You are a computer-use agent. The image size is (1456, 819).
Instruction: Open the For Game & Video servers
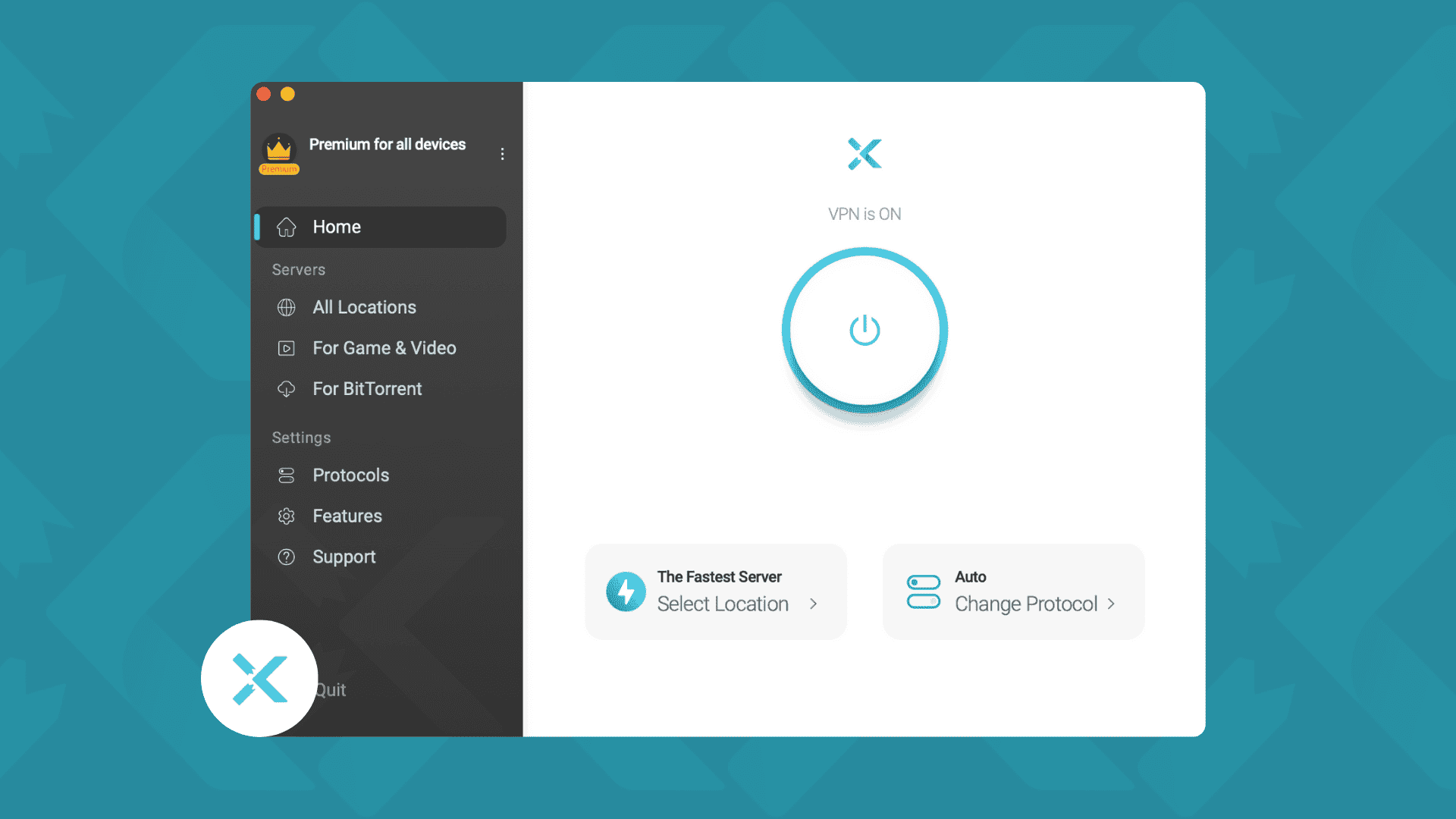coord(384,348)
